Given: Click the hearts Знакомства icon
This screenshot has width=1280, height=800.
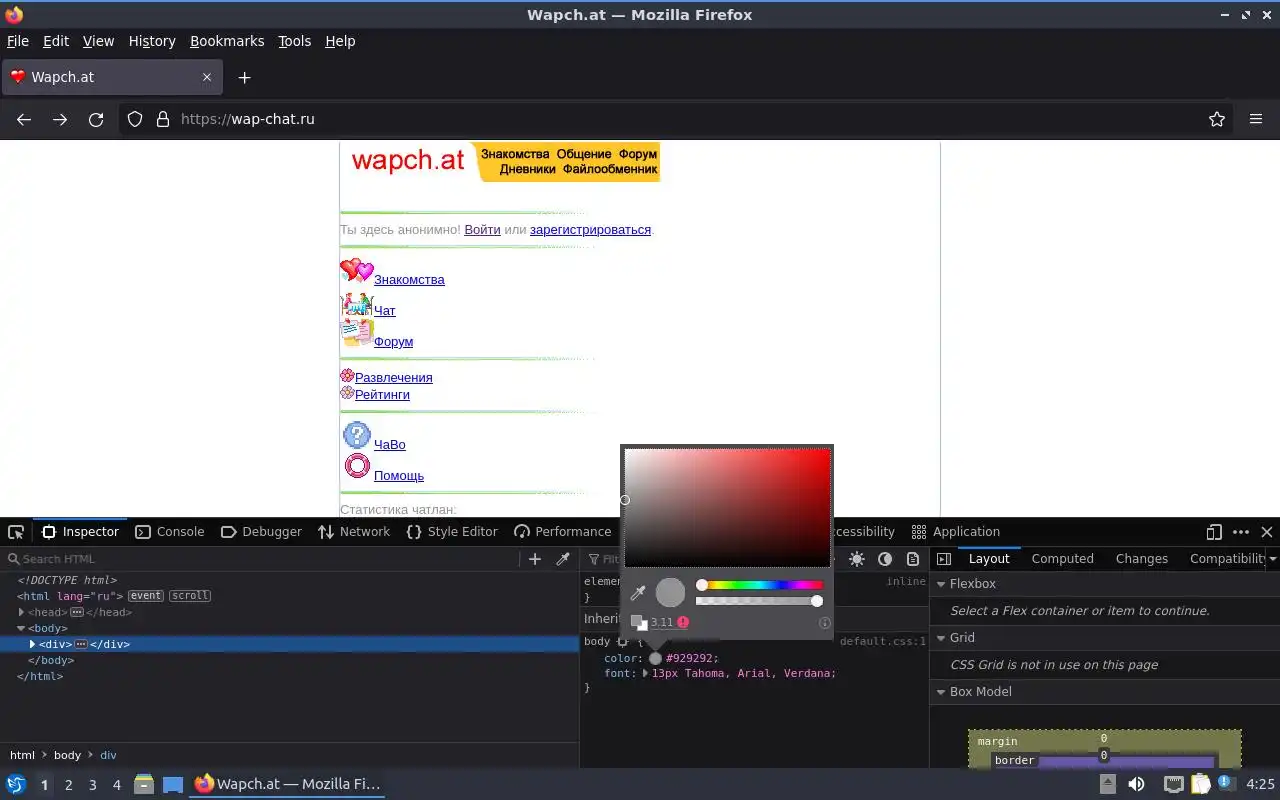Looking at the screenshot, I should pyautogui.click(x=356, y=270).
